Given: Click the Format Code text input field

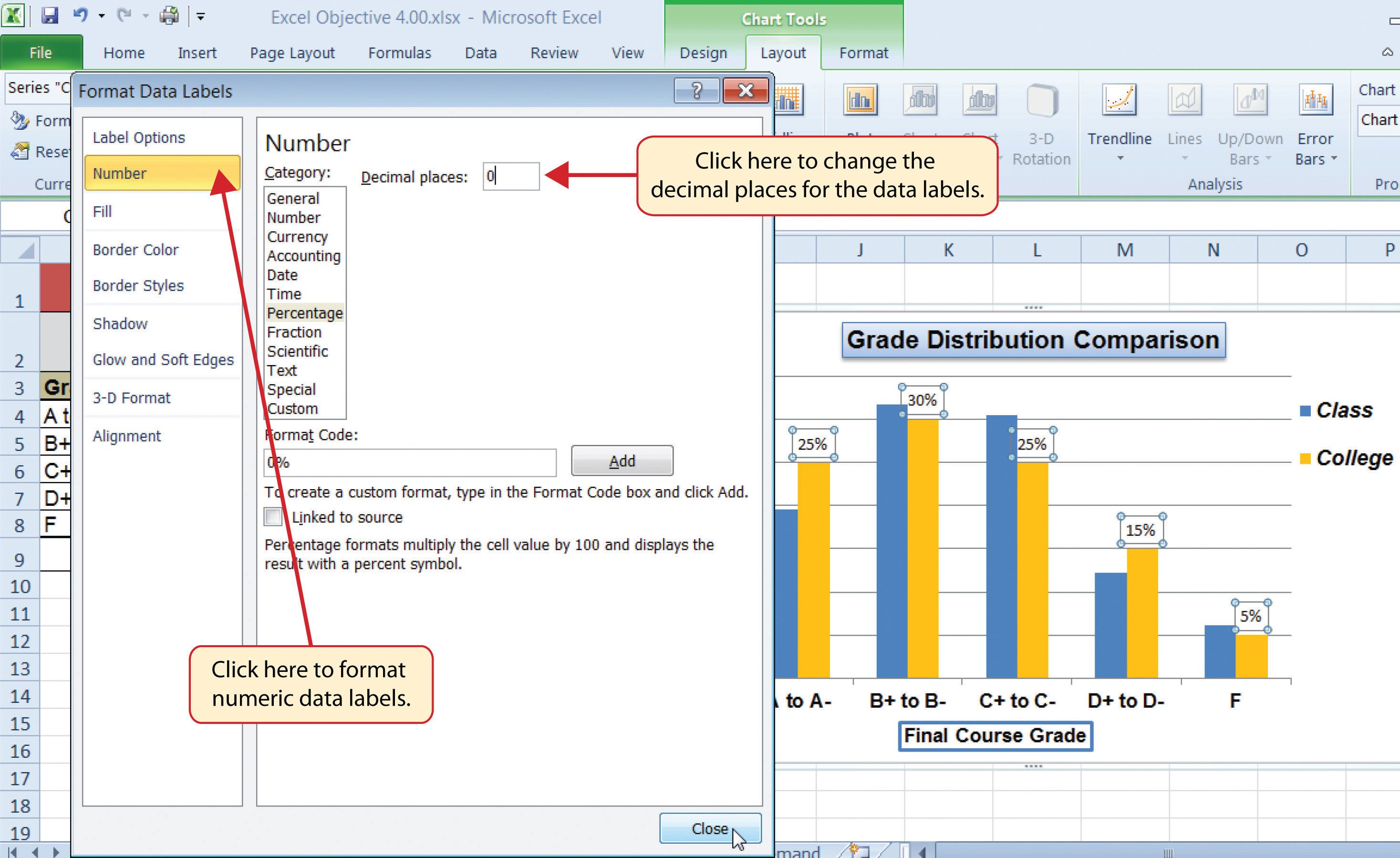Looking at the screenshot, I should [410, 461].
